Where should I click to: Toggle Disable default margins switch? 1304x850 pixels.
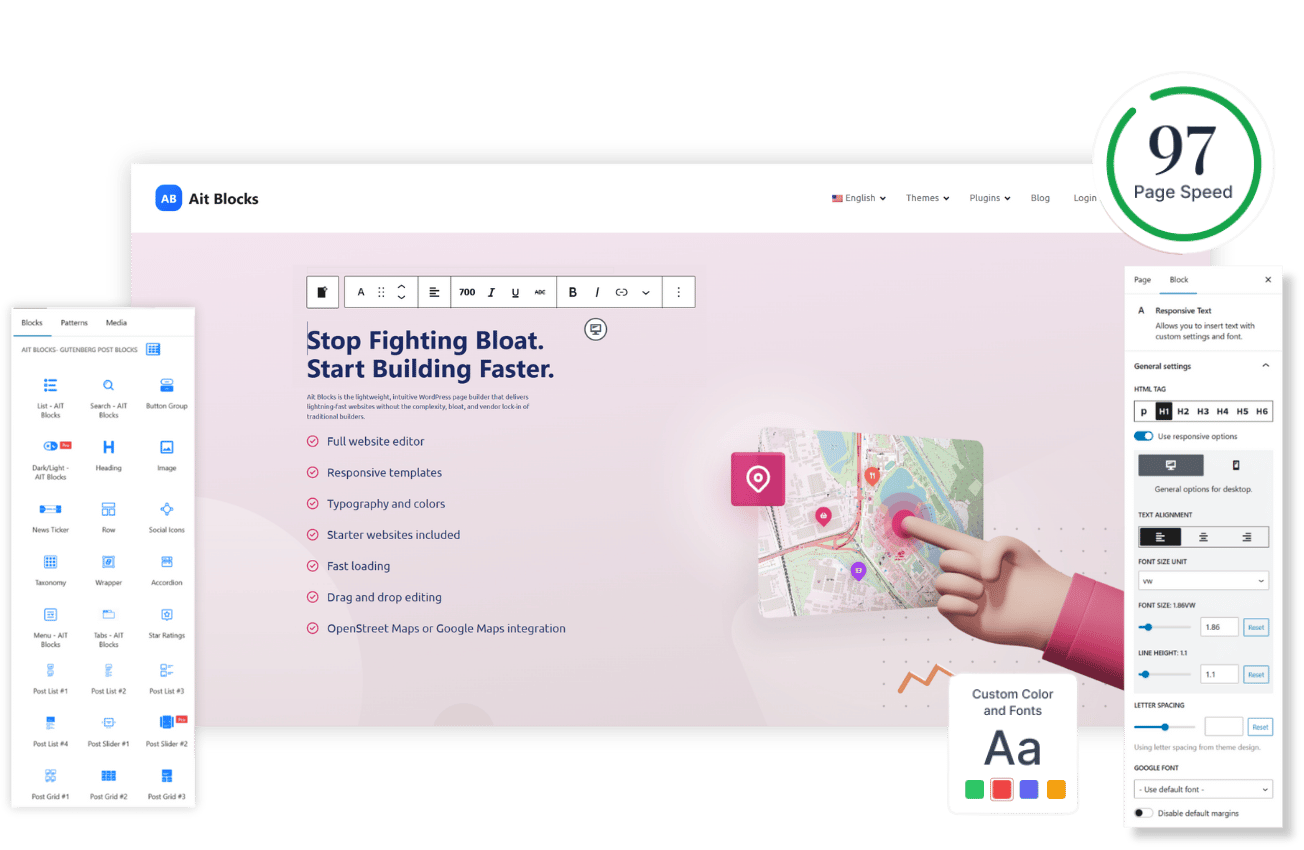(1143, 813)
